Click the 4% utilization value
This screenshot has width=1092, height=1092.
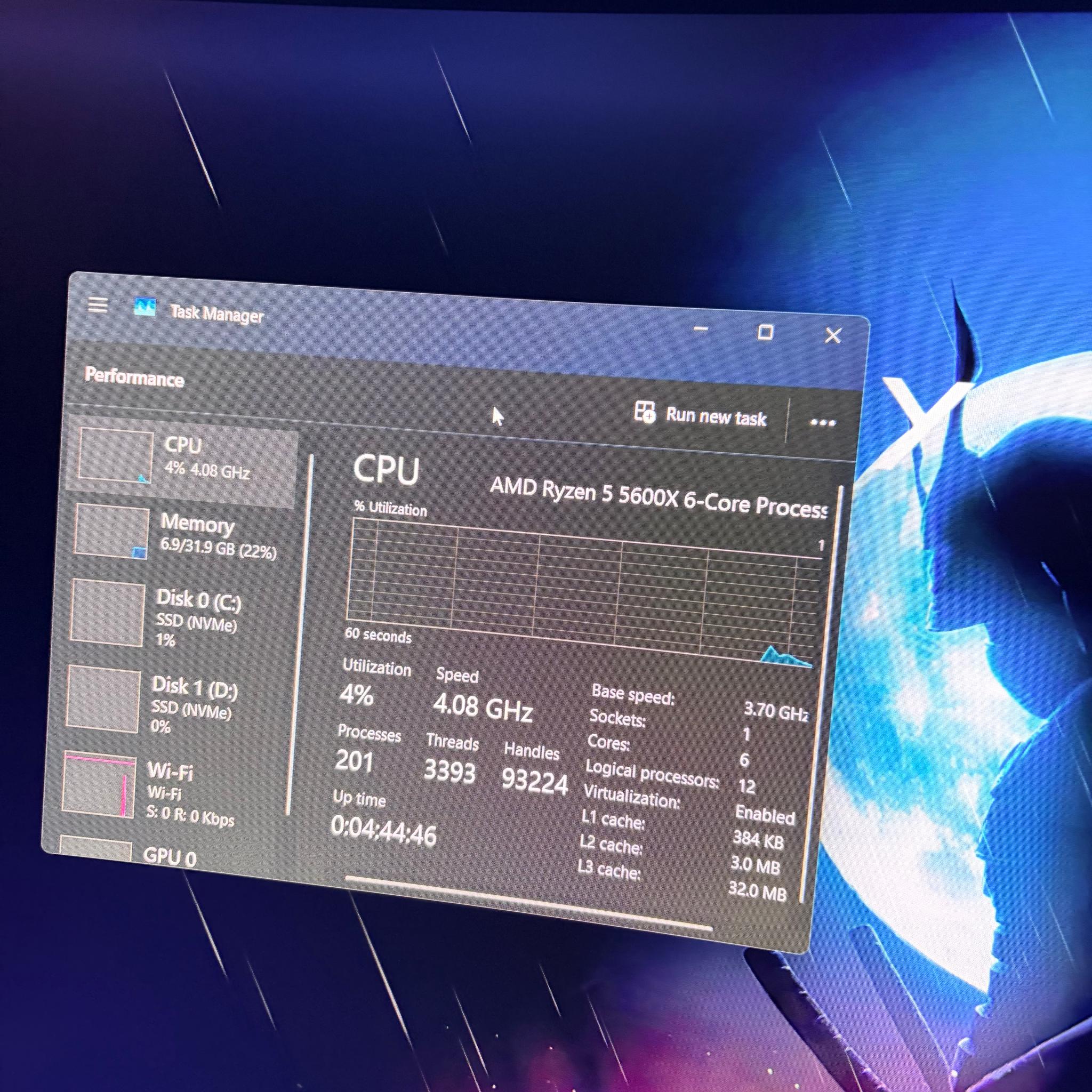coord(356,695)
